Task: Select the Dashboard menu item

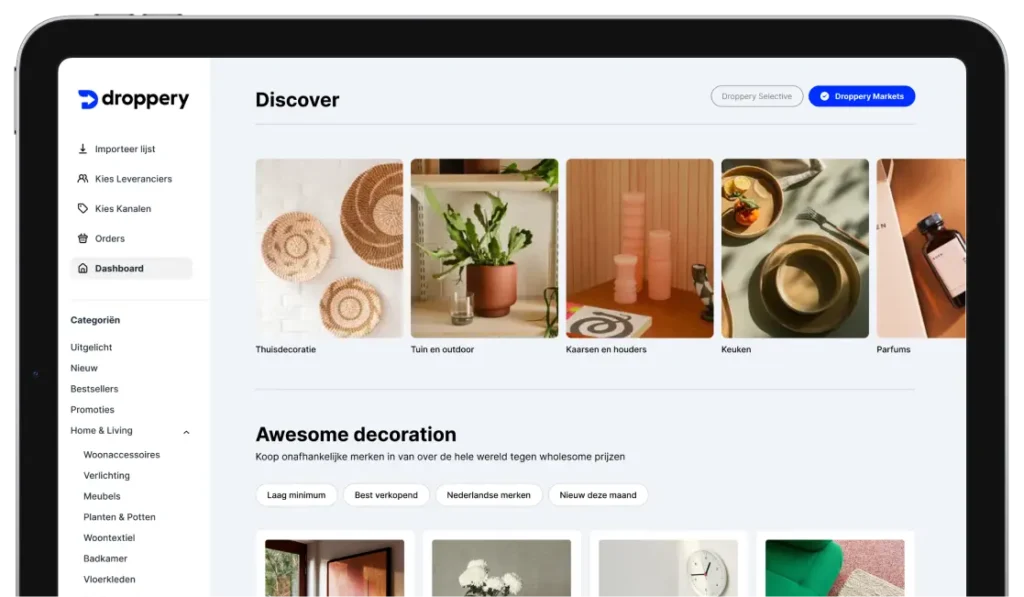Action: [131, 268]
